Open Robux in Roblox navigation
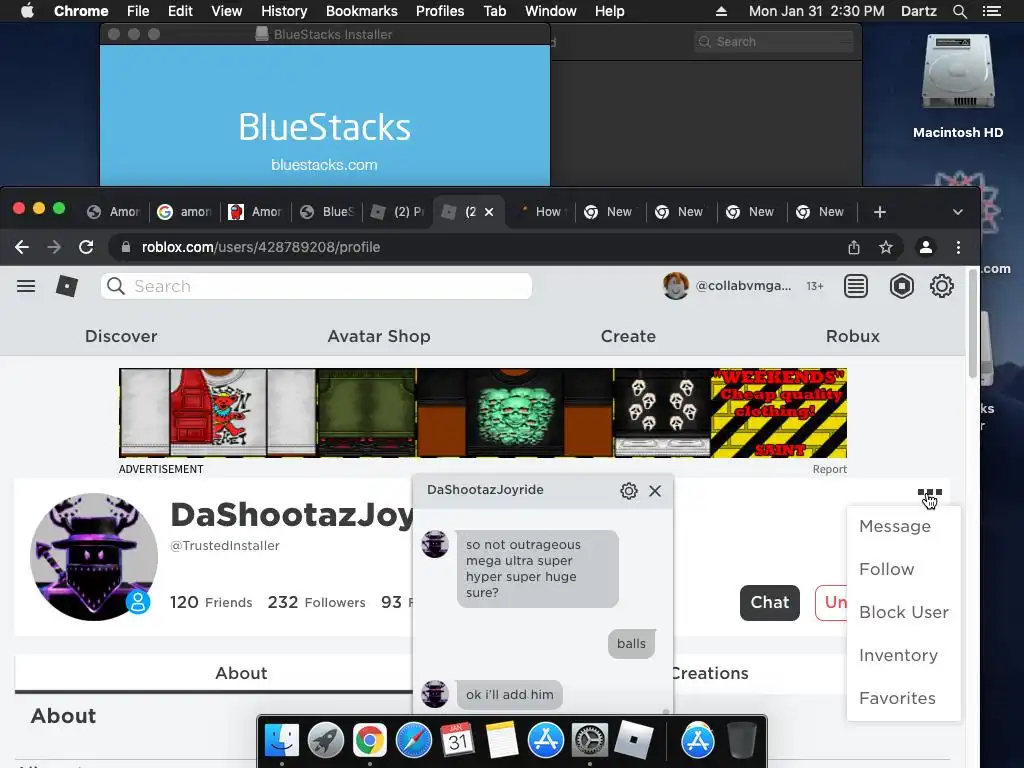Image resolution: width=1024 pixels, height=768 pixels. pyautogui.click(x=853, y=336)
